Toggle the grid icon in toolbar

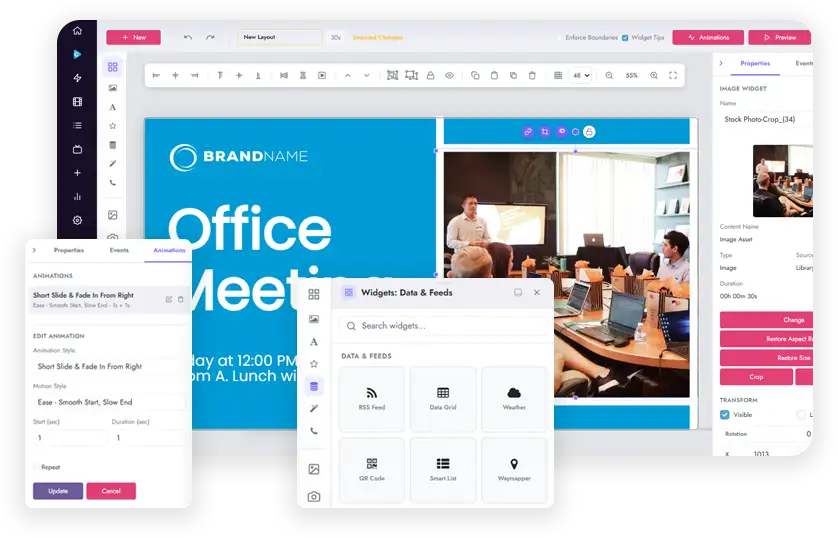(x=558, y=76)
